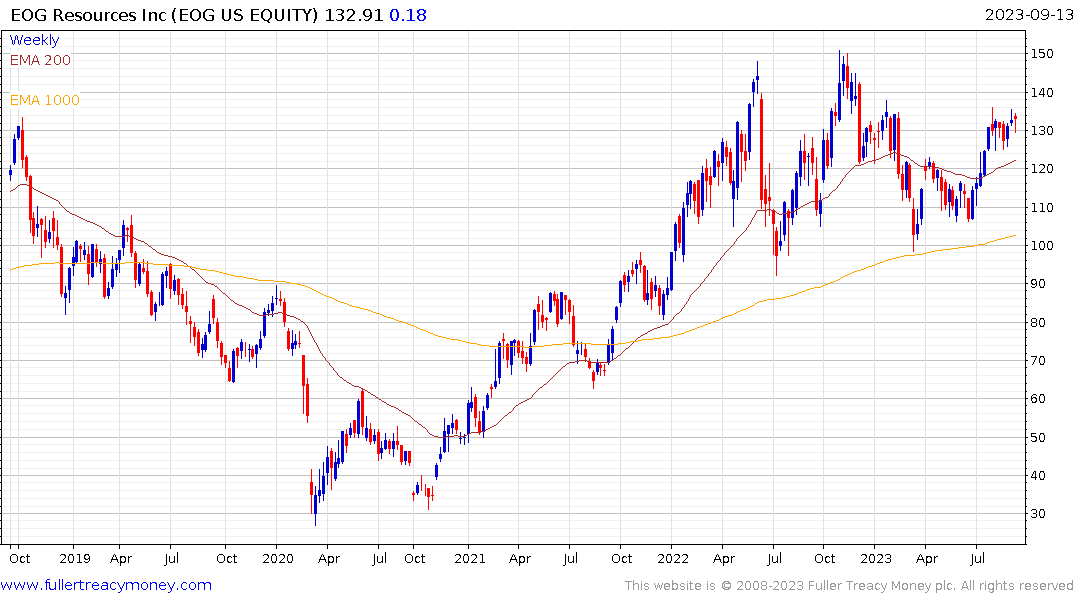The width and height of the screenshot is (1075, 600).
Task: Open the www.fullertreacymoney.com link
Action: 106,586
